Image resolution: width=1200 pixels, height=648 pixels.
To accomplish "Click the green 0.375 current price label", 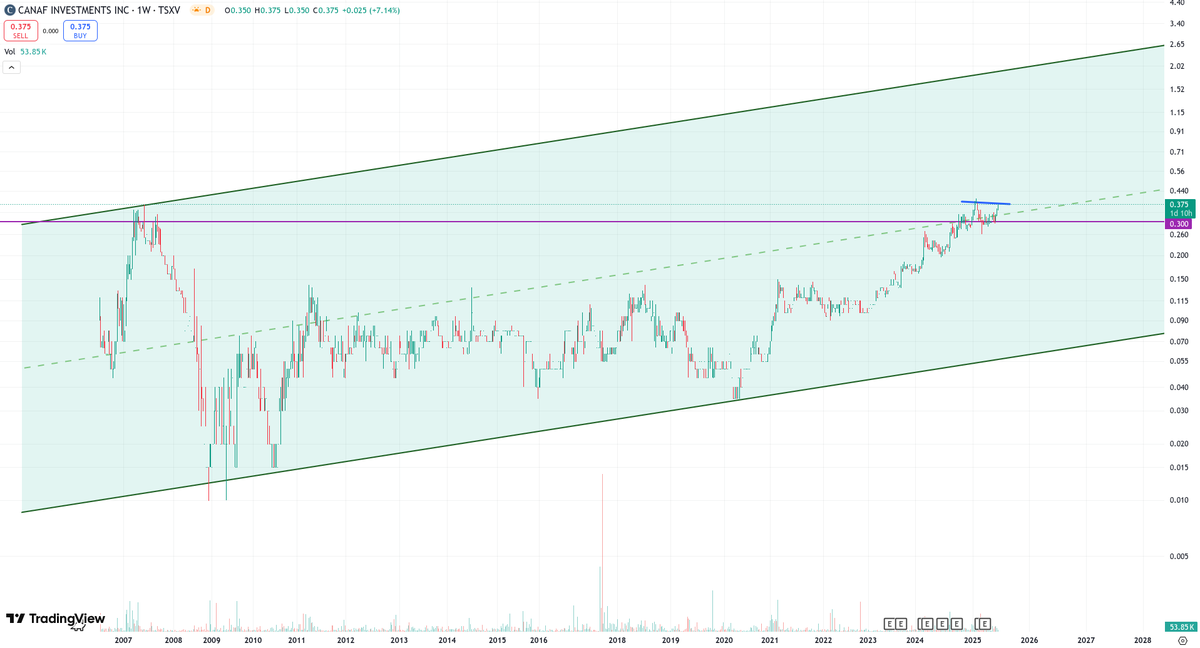I will (1178, 208).
